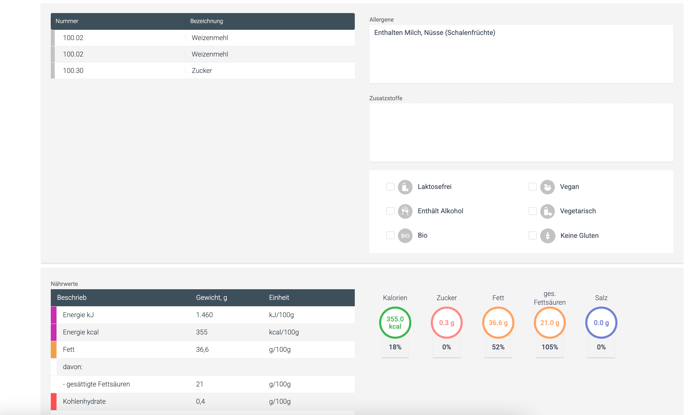Check the Keine Gluten checkbox
The width and height of the screenshot is (688, 415).
(x=532, y=236)
